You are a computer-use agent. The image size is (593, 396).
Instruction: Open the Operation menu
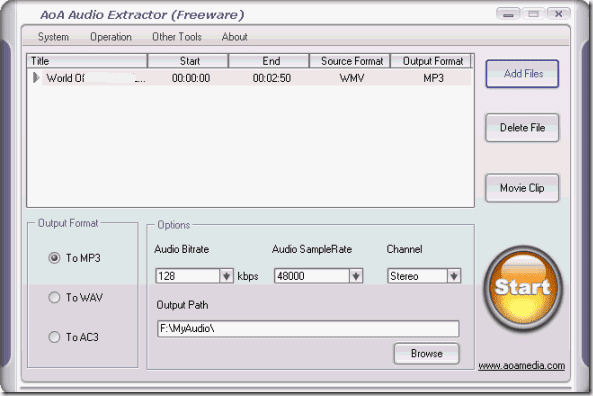(111, 37)
